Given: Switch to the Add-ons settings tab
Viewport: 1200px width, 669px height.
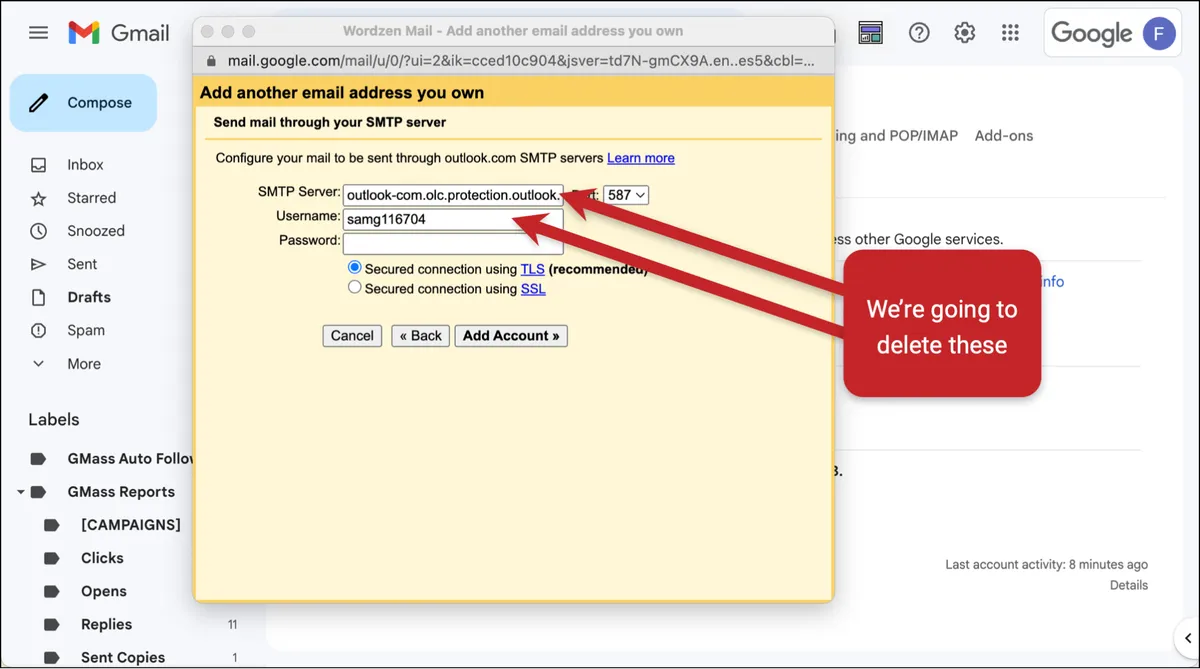Looking at the screenshot, I should tap(1004, 136).
